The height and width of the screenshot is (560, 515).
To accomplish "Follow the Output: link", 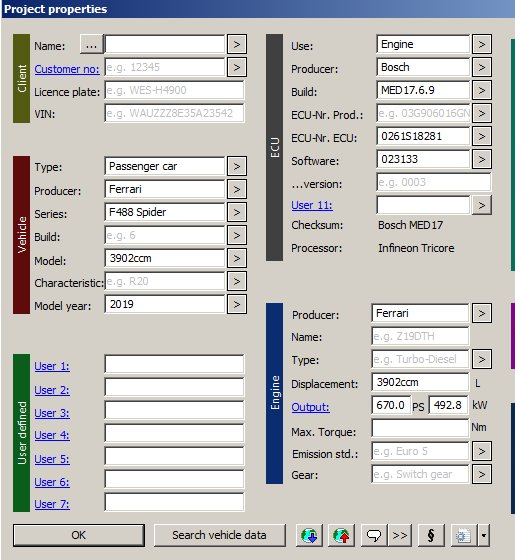I will click(x=310, y=407).
